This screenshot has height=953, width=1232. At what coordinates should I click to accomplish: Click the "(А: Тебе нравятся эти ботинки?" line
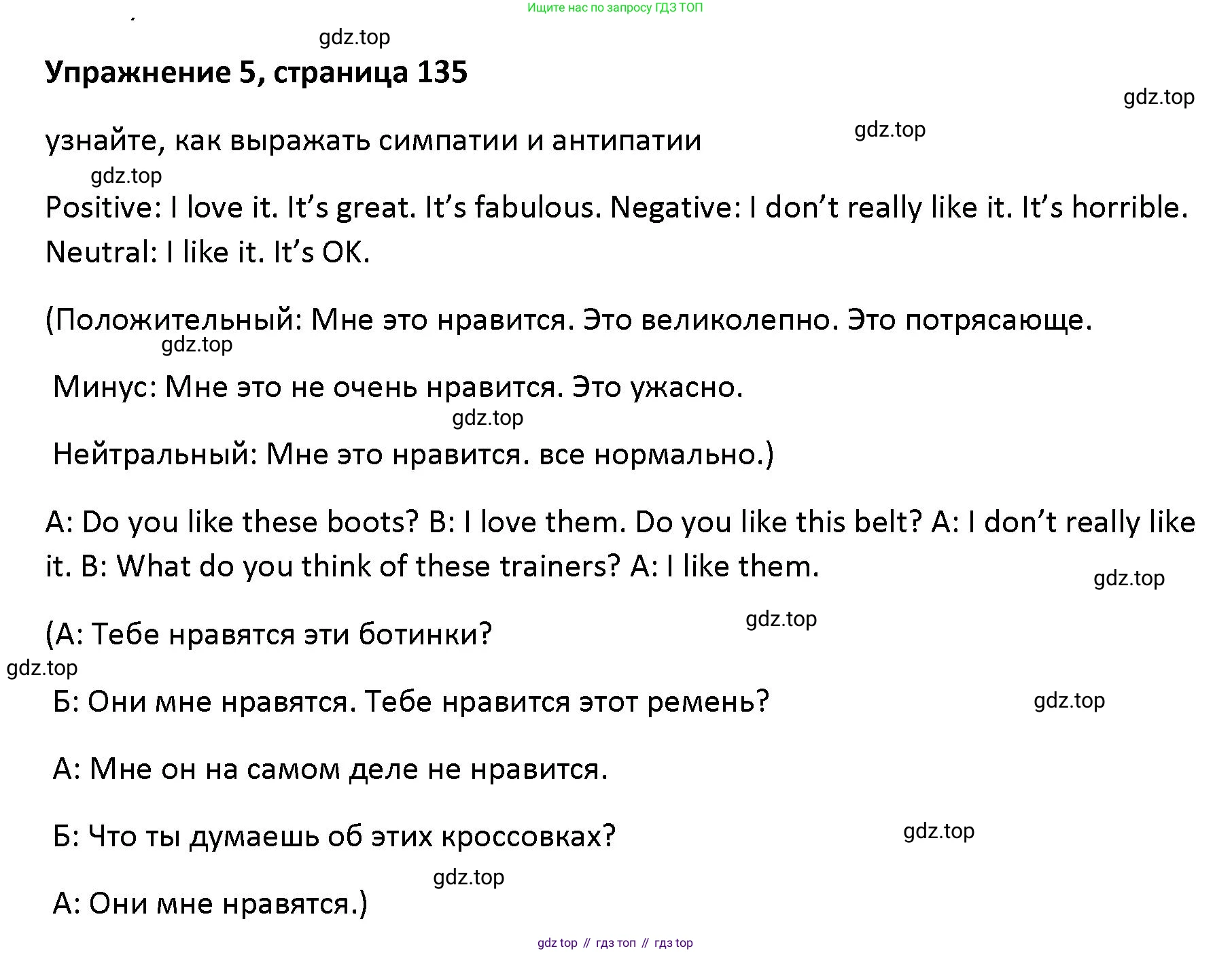tap(268, 634)
